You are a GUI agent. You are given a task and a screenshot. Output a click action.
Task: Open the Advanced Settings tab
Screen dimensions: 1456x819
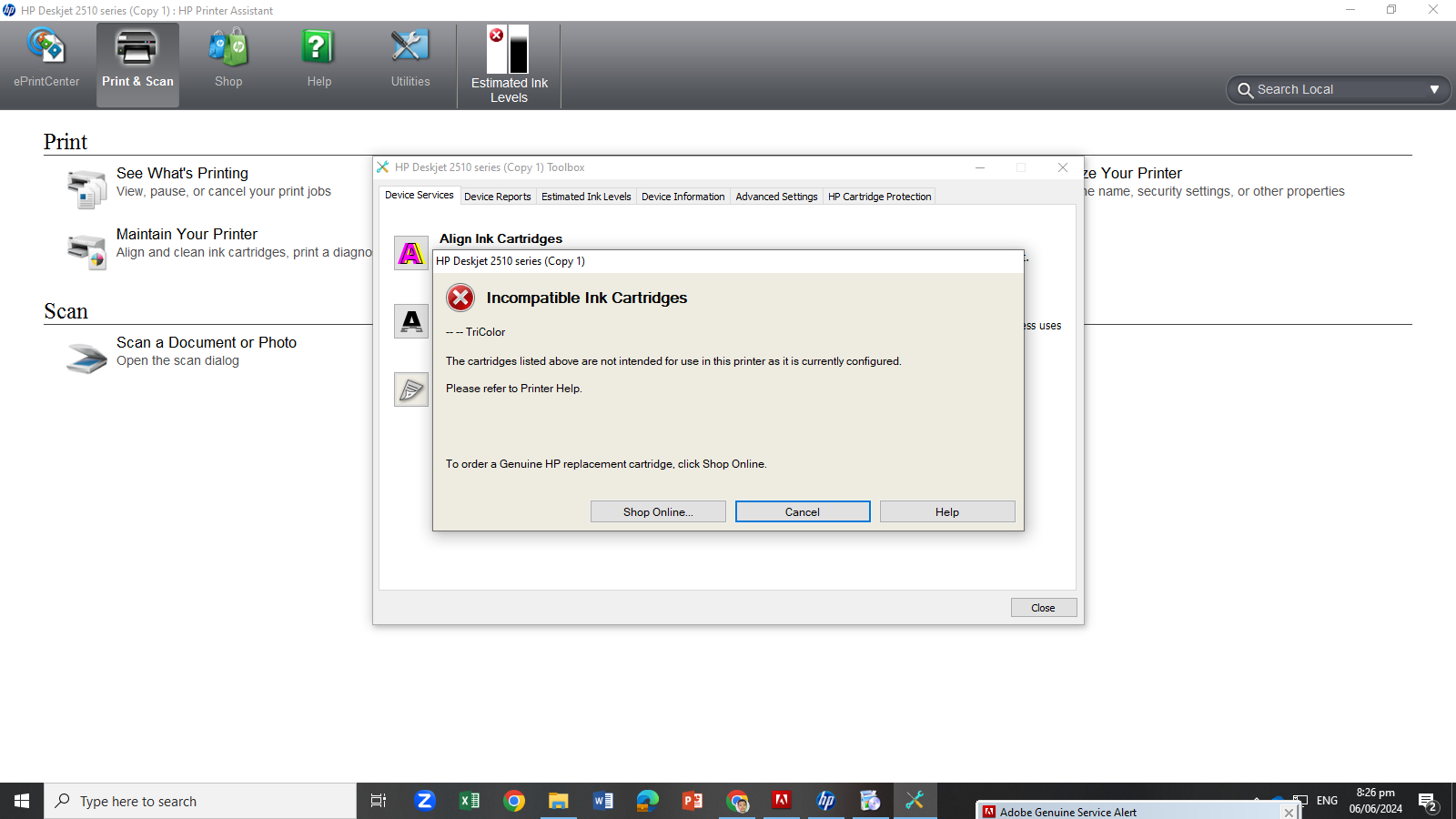[x=776, y=197]
